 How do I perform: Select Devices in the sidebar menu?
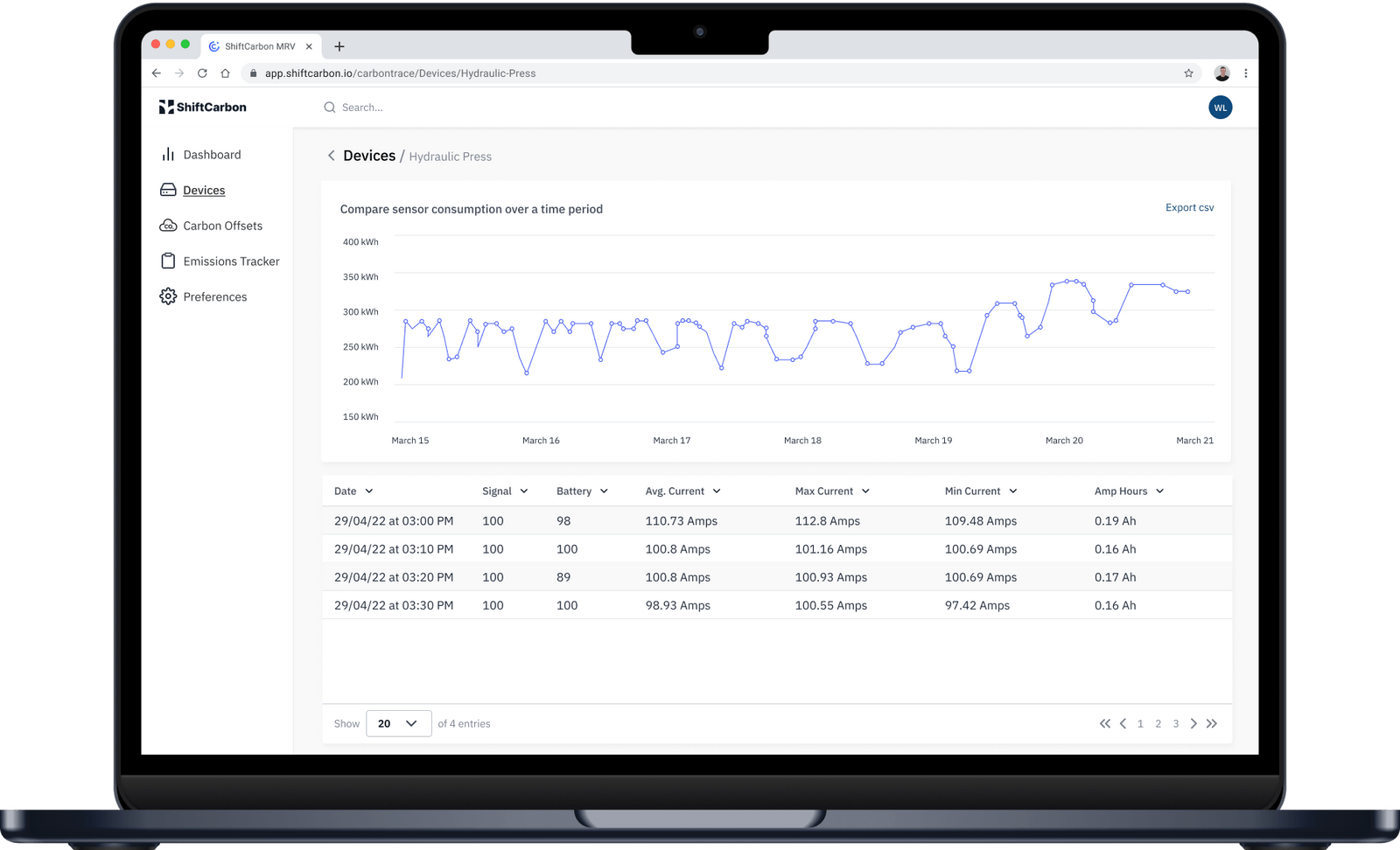point(204,191)
